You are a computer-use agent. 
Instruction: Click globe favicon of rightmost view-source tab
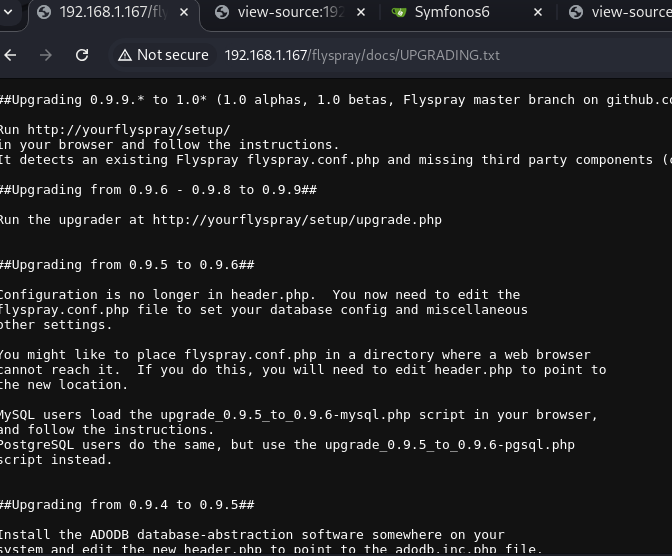tap(575, 13)
